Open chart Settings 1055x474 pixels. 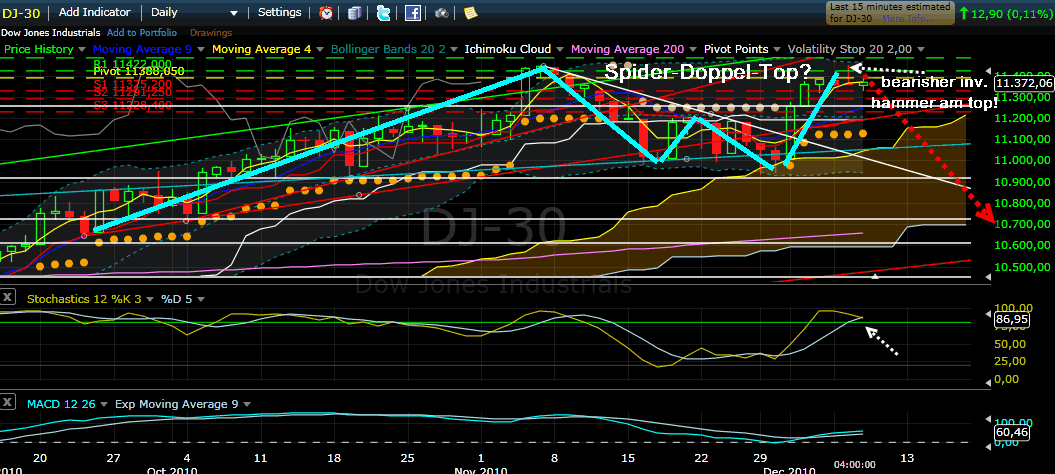[280, 12]
